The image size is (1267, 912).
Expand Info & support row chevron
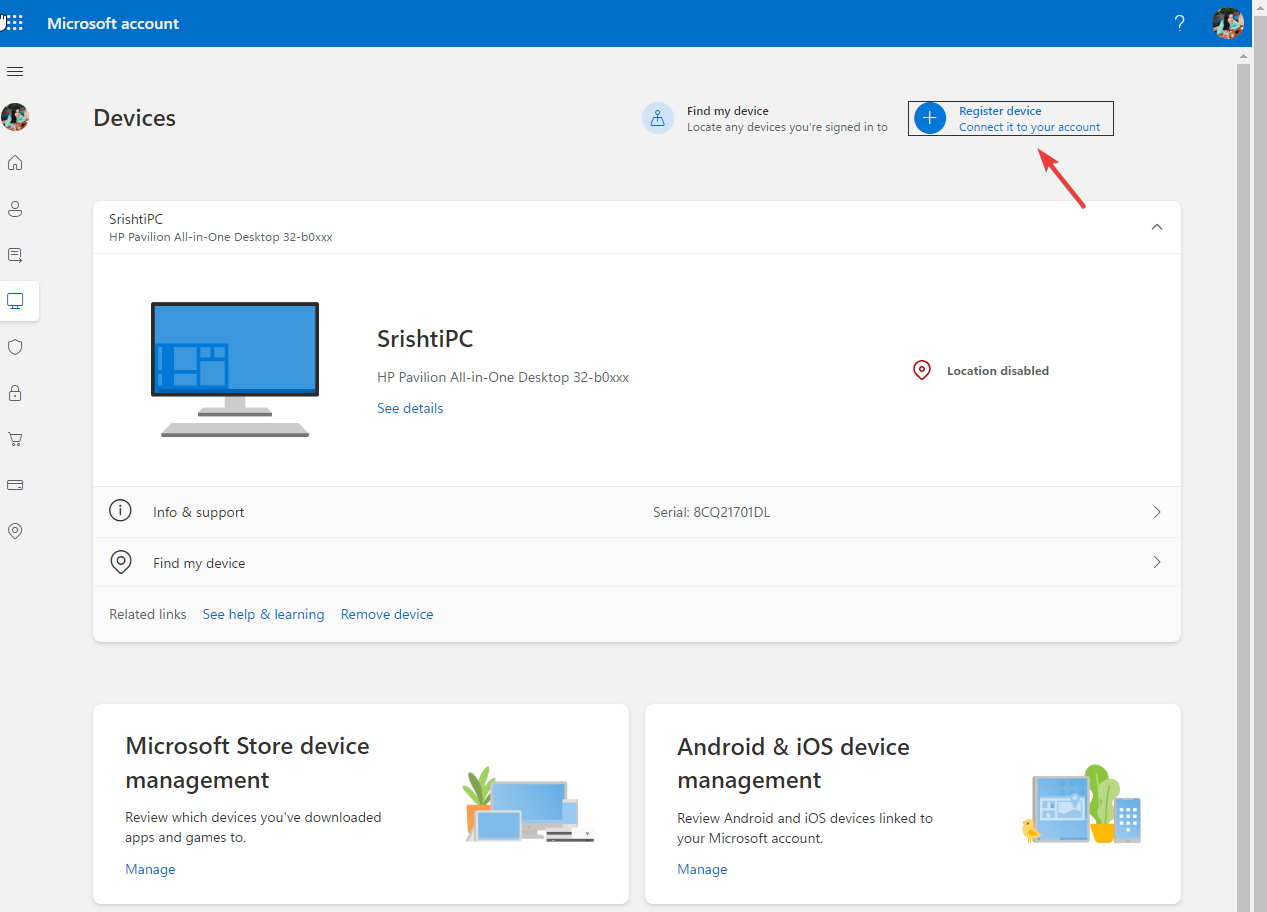[x=1157, y=512]
